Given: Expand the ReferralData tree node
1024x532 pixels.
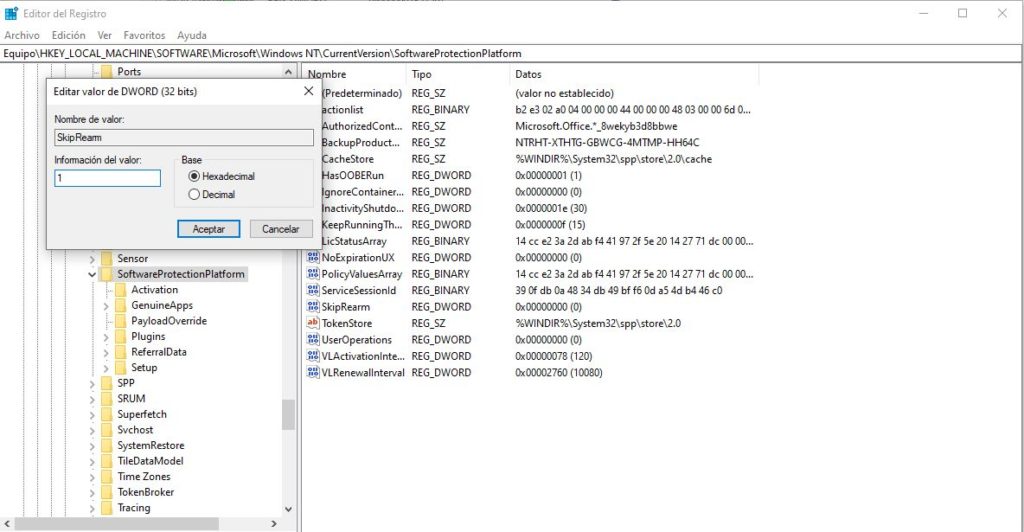Looking at the screenshot, I should 106,352.
